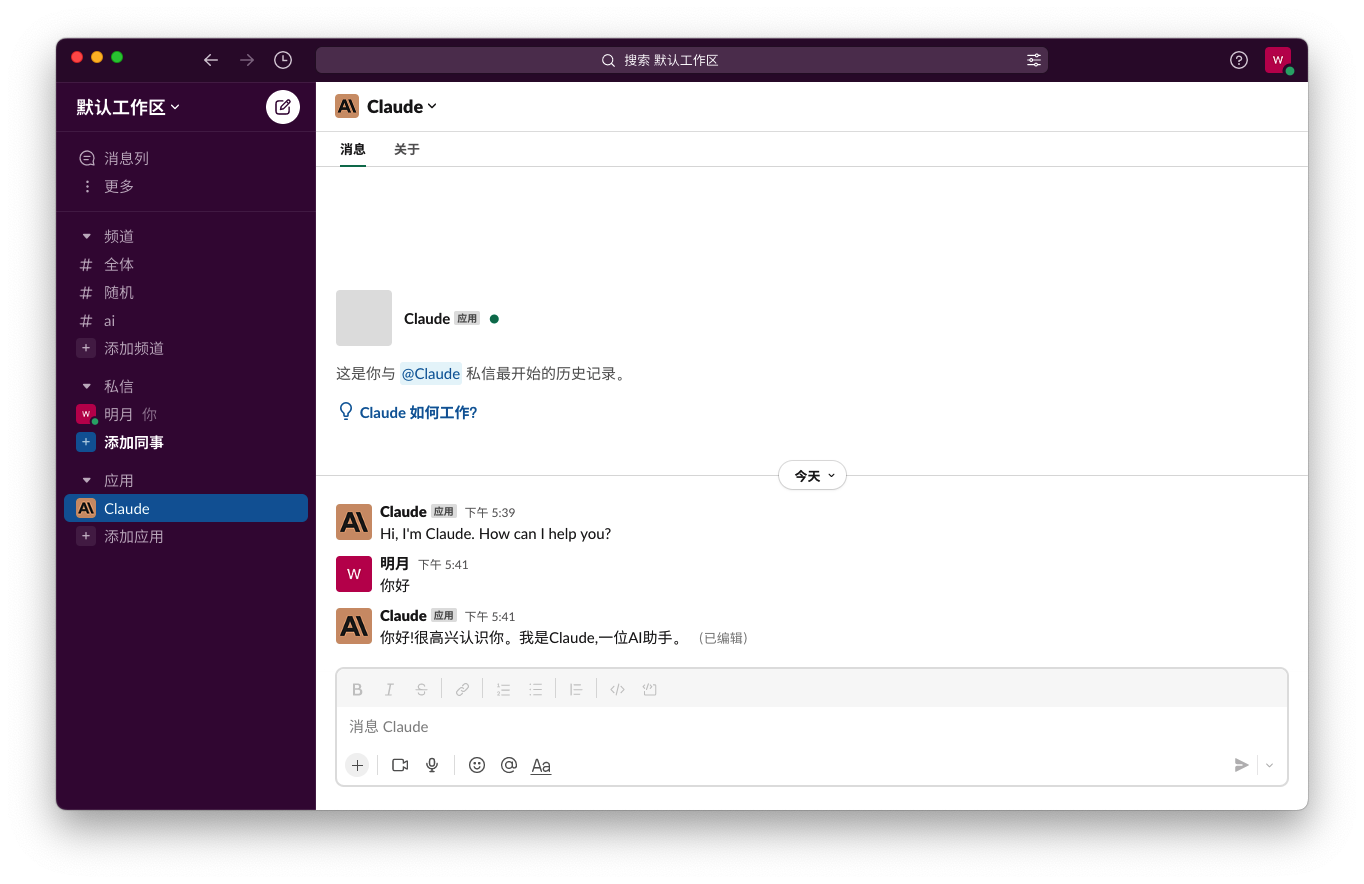Insert a link using the link icon
The height and width of the screenshot is (884, 1364).
point(462,689)
